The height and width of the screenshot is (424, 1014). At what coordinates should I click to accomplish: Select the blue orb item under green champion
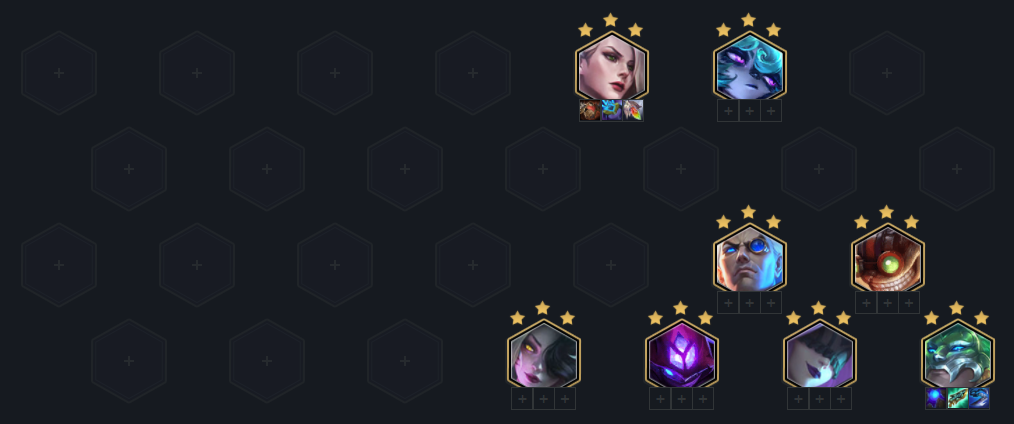[x=936, y=398]
